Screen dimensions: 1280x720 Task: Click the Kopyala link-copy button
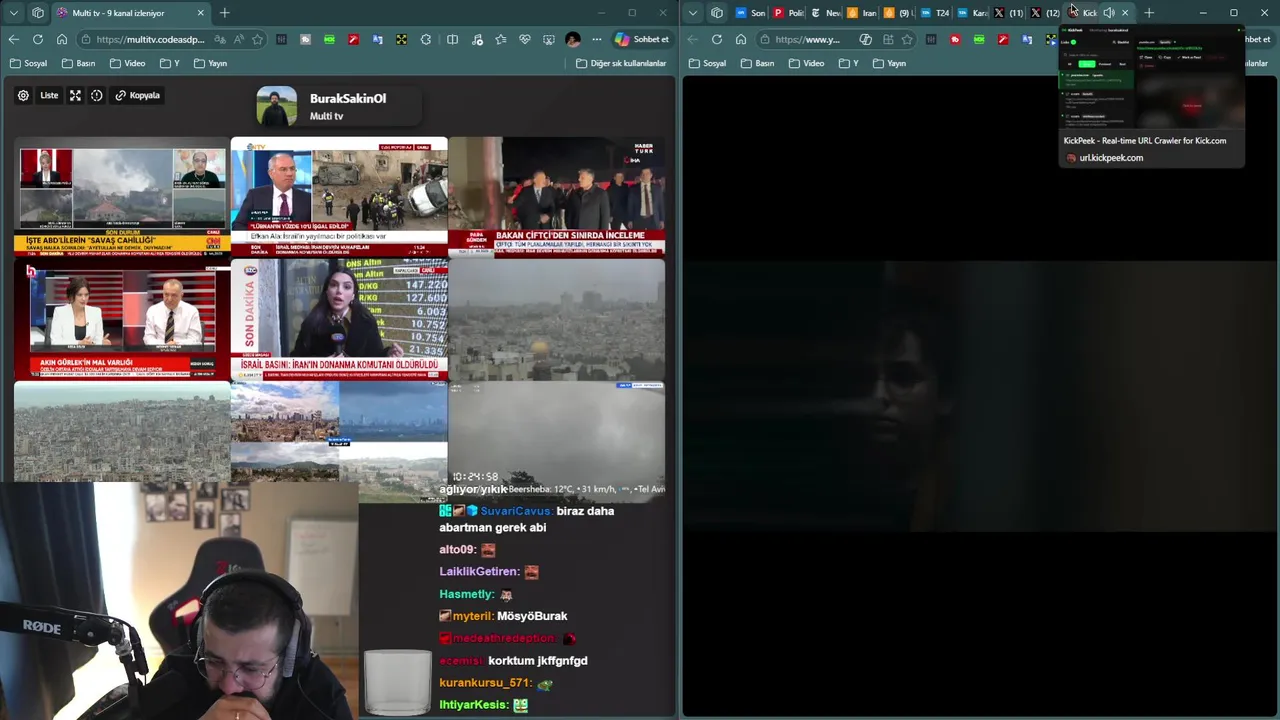137,96
